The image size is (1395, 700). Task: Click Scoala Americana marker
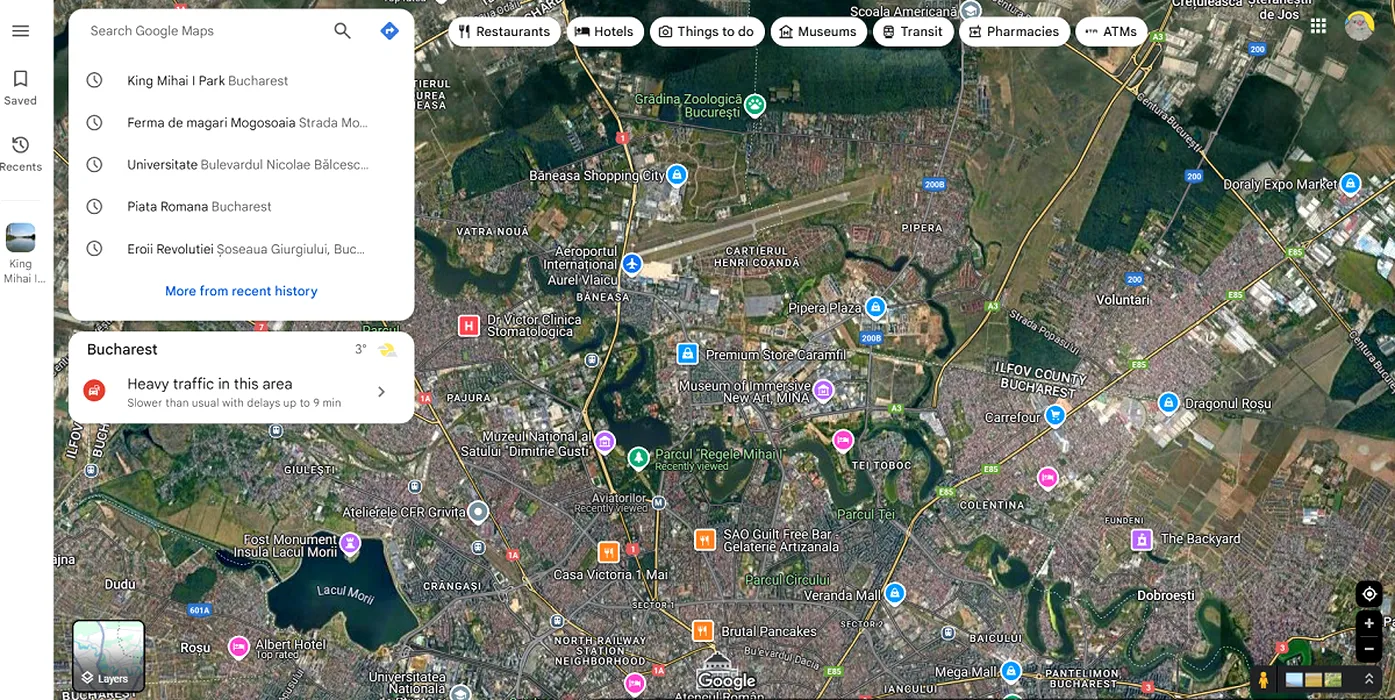pyautogui.click(x=971, y=10)
